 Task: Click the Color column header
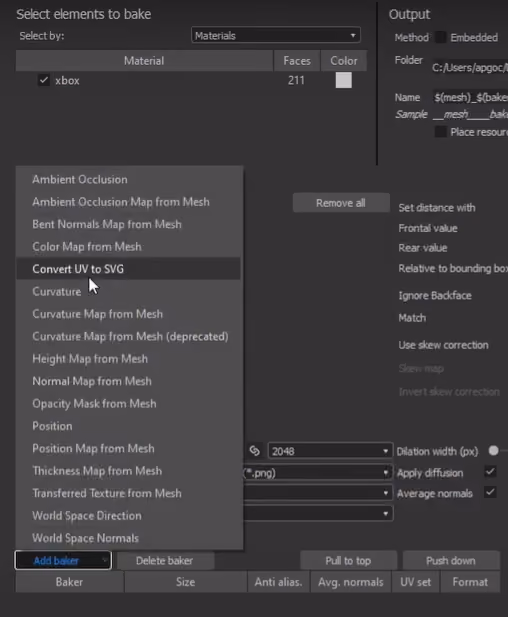tap(344, 61)
